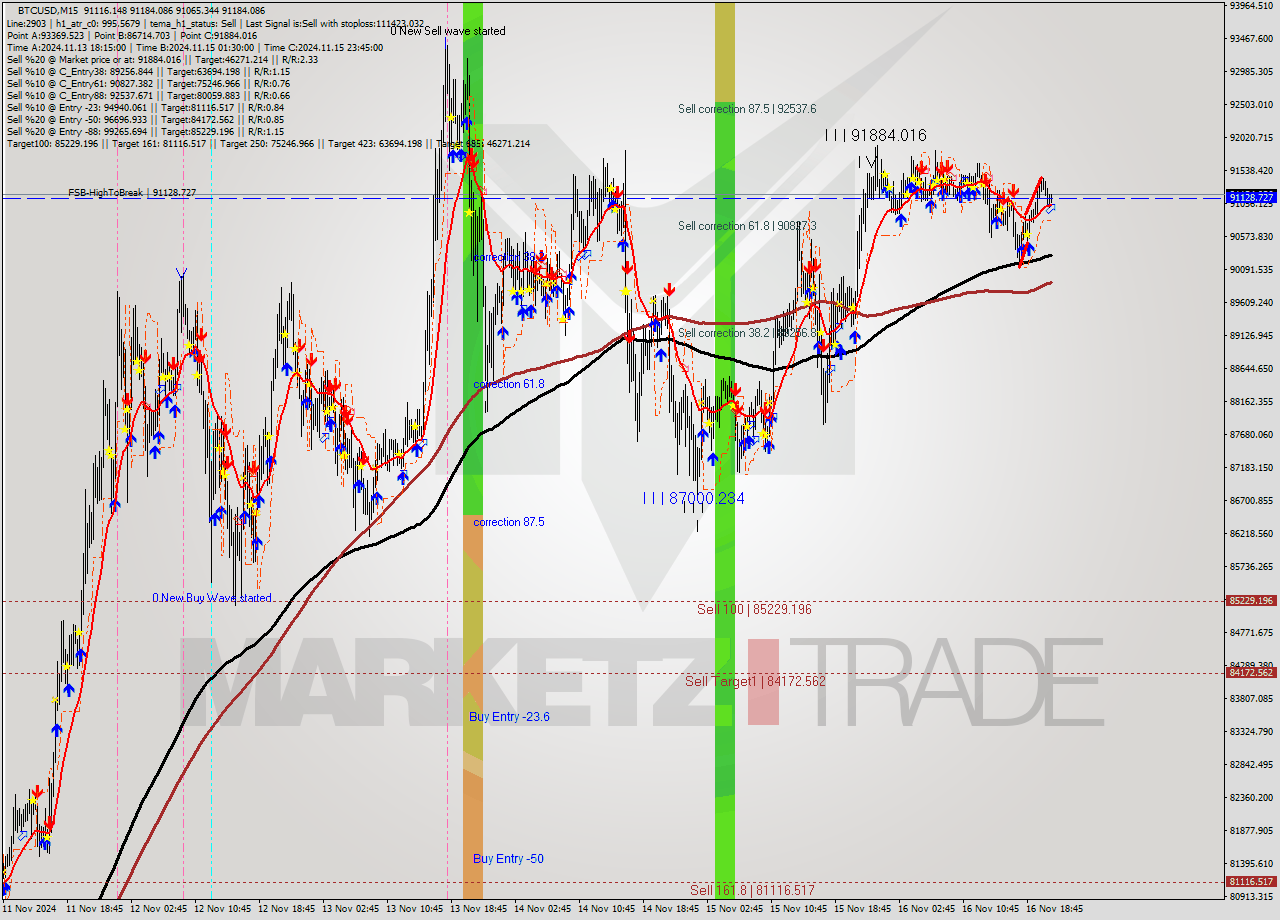The image size is (1280, 920).
Task: Click the 87680.060 price axis label
Action: pos(1251,434)
